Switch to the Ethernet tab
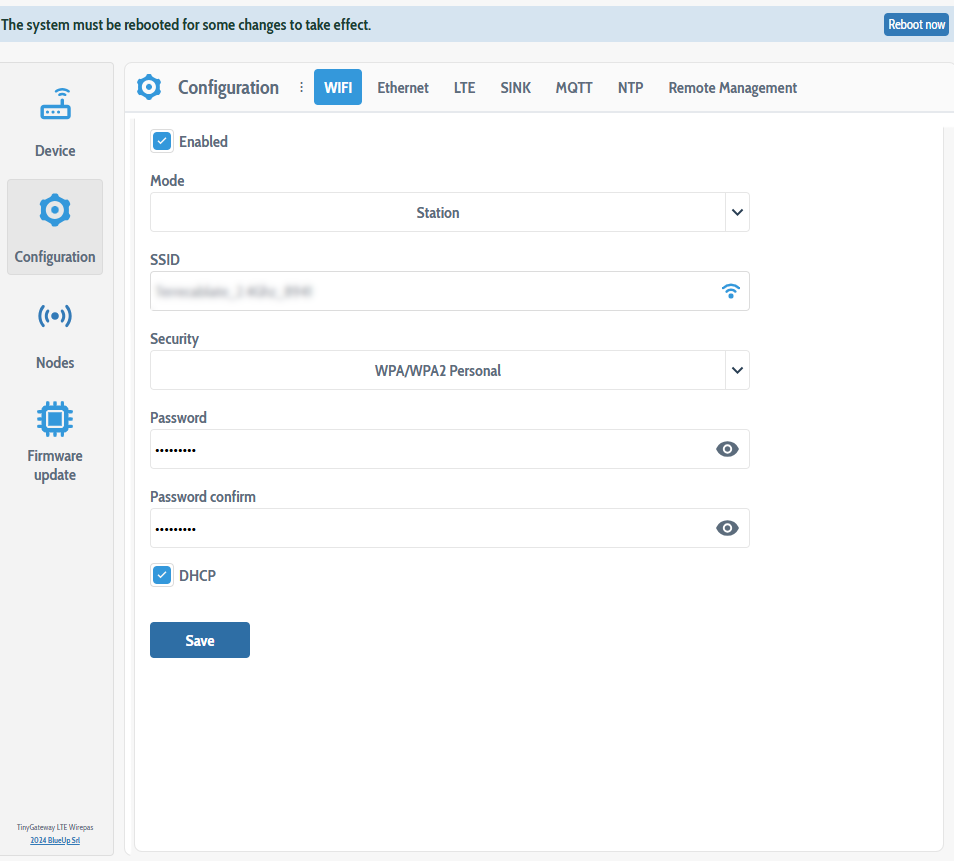The height and width of the screenshot is (861, 954). coord(402,87)
